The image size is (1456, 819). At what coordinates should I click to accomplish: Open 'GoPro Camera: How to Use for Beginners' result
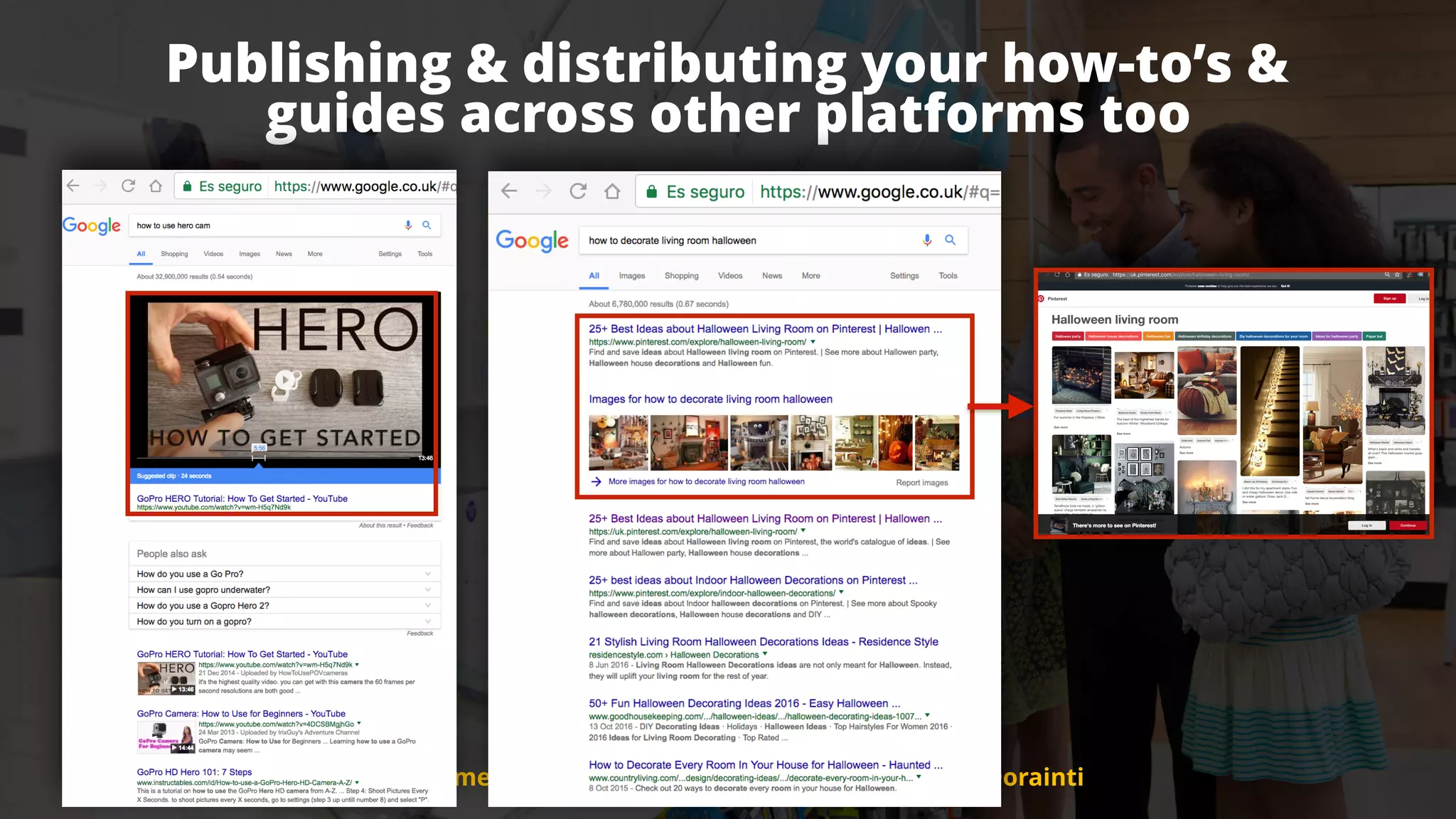point(241,714)
